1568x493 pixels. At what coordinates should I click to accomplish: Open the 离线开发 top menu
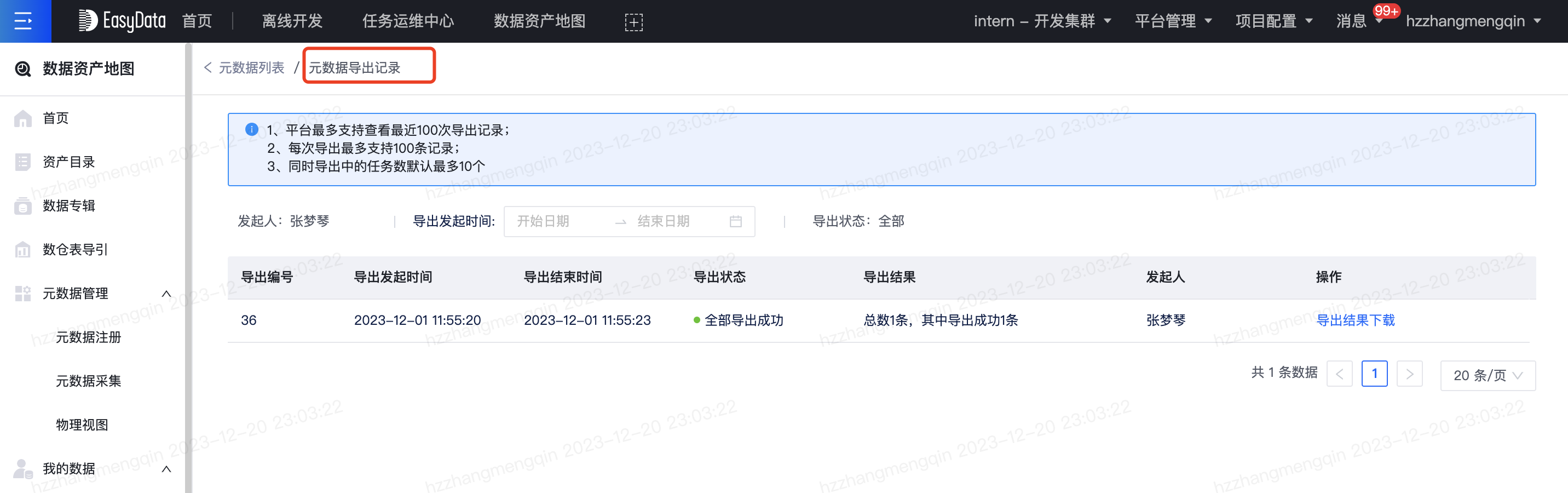[292, 21]
